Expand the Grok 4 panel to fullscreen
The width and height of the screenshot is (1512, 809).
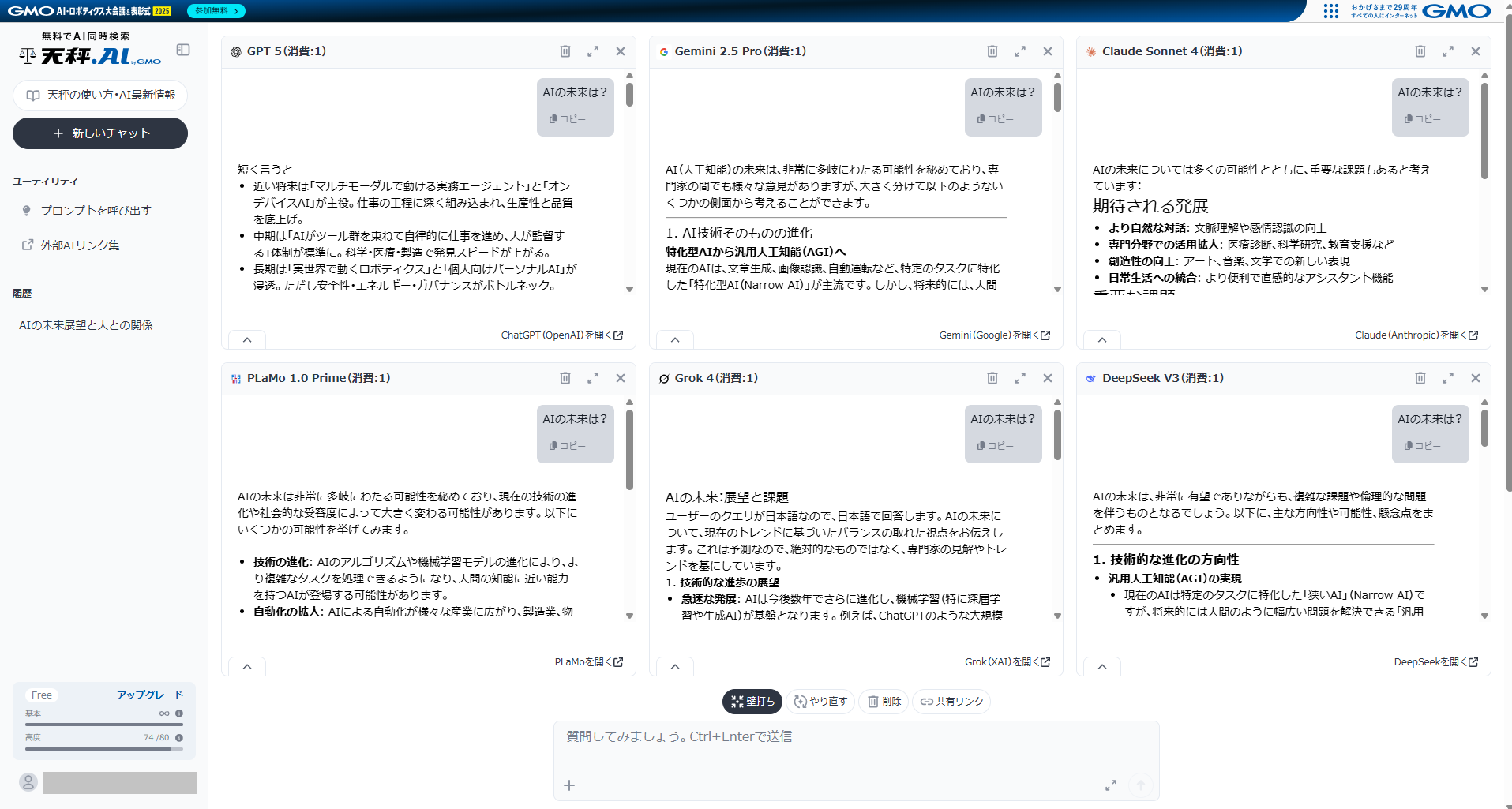click(1020, 378)
